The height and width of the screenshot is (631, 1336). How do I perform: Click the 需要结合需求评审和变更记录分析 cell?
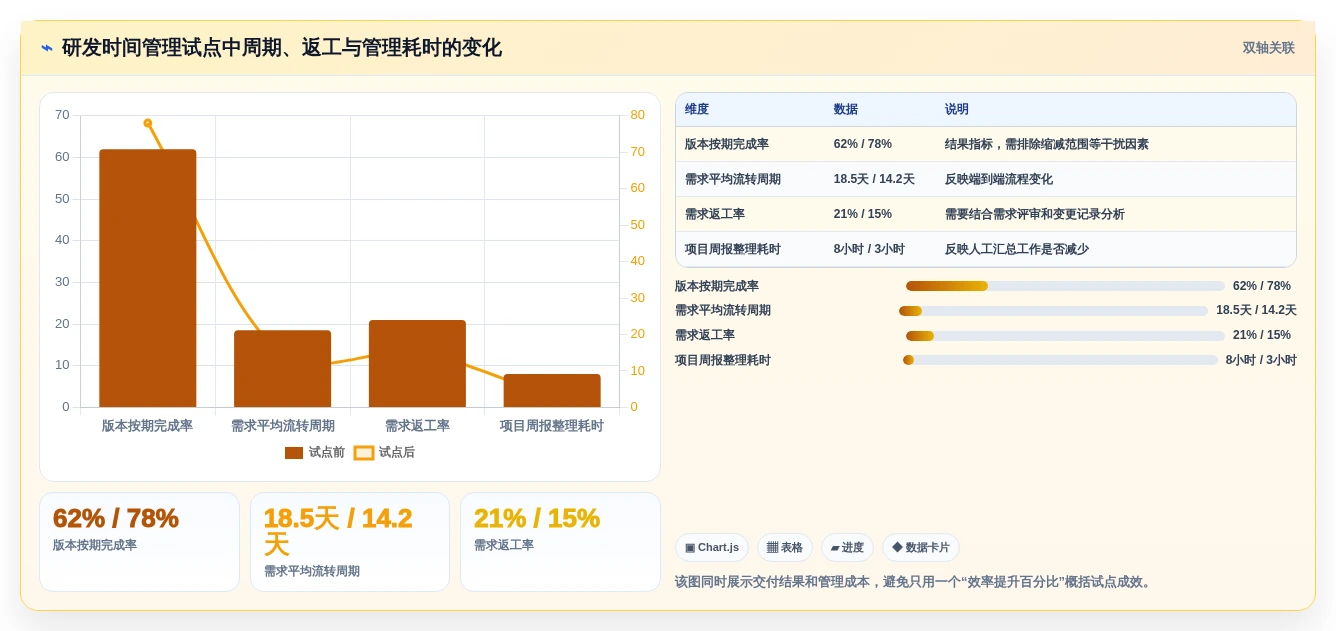[x=1035, y=214]
